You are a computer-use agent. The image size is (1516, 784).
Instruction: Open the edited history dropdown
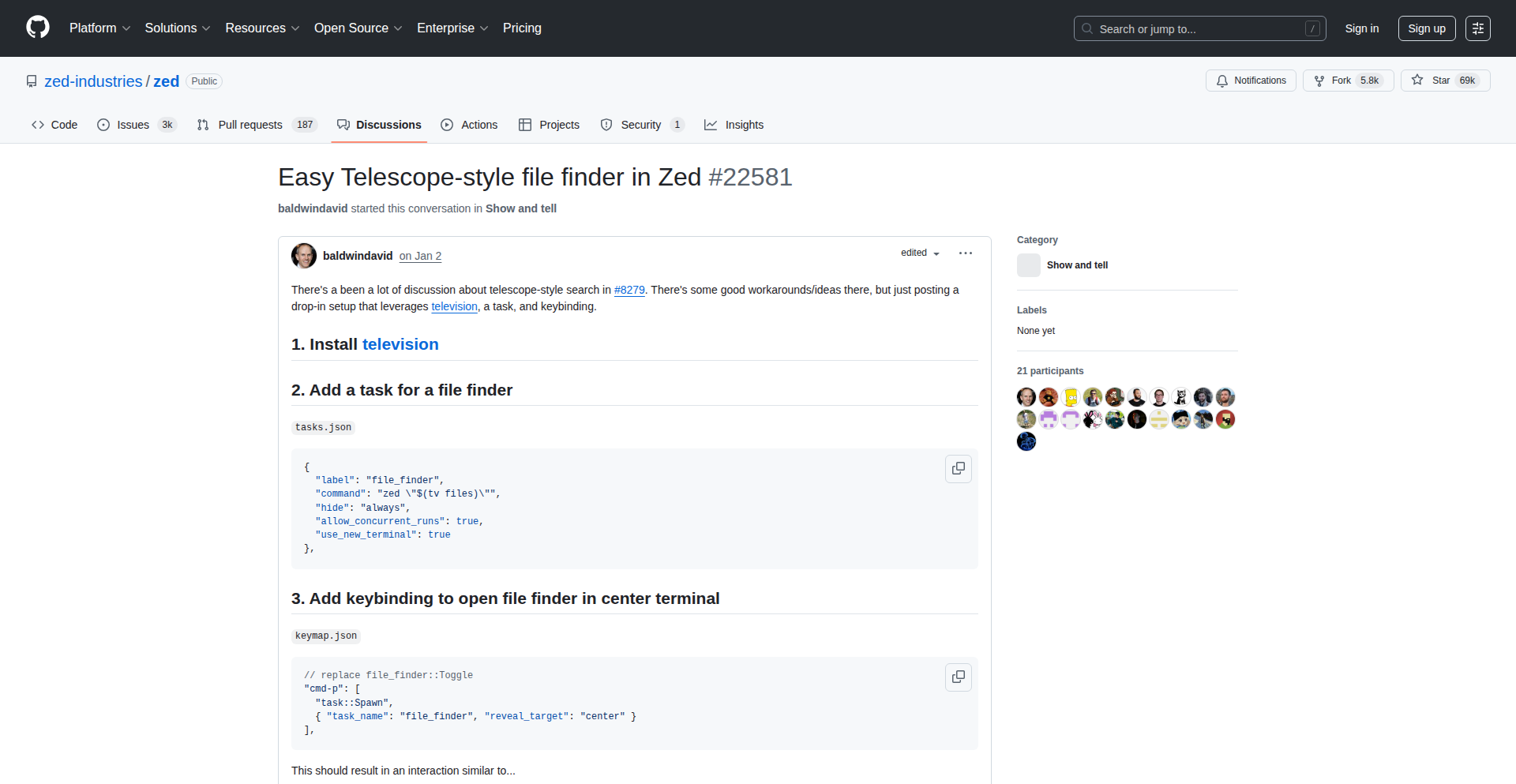[x=920, y=253]
